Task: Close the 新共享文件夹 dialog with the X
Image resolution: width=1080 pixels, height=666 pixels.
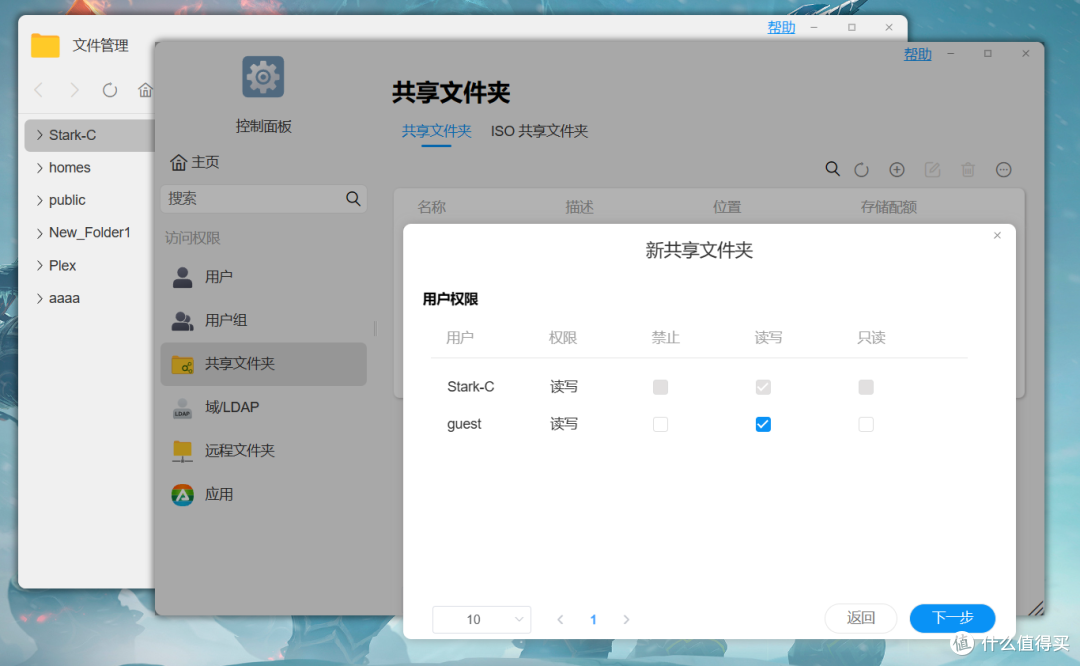Action: [997, 236]
